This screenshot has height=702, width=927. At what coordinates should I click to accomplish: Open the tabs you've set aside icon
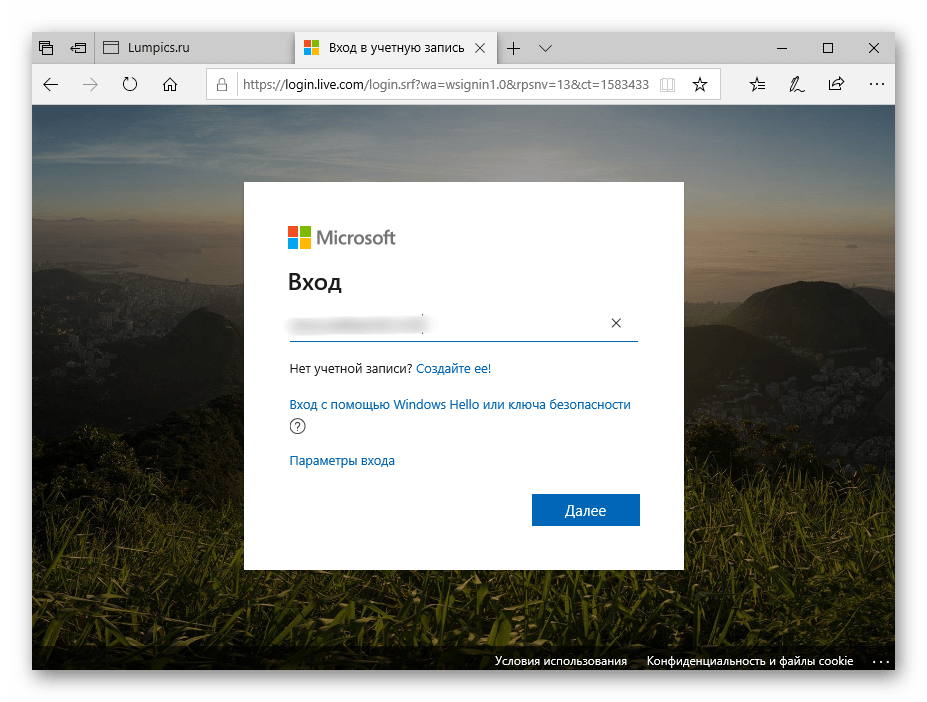tap(46, 48)
